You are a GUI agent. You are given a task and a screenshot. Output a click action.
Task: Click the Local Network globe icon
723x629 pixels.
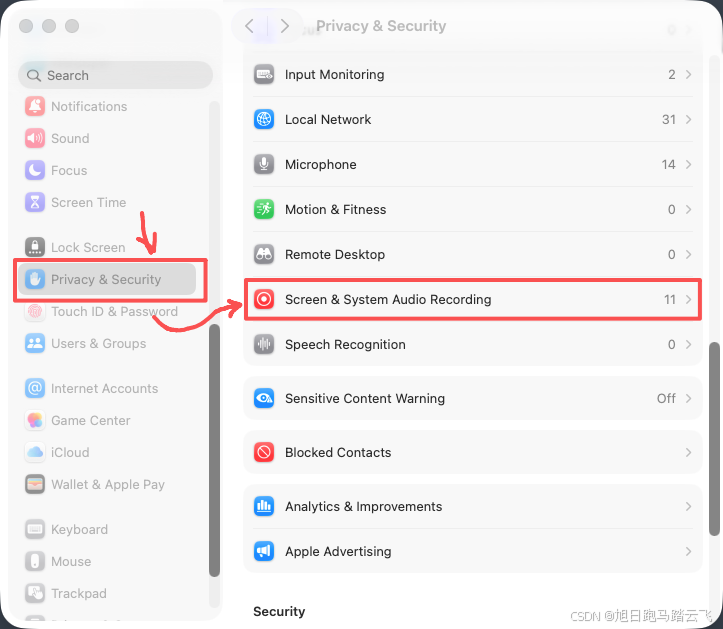click(264, 119)
